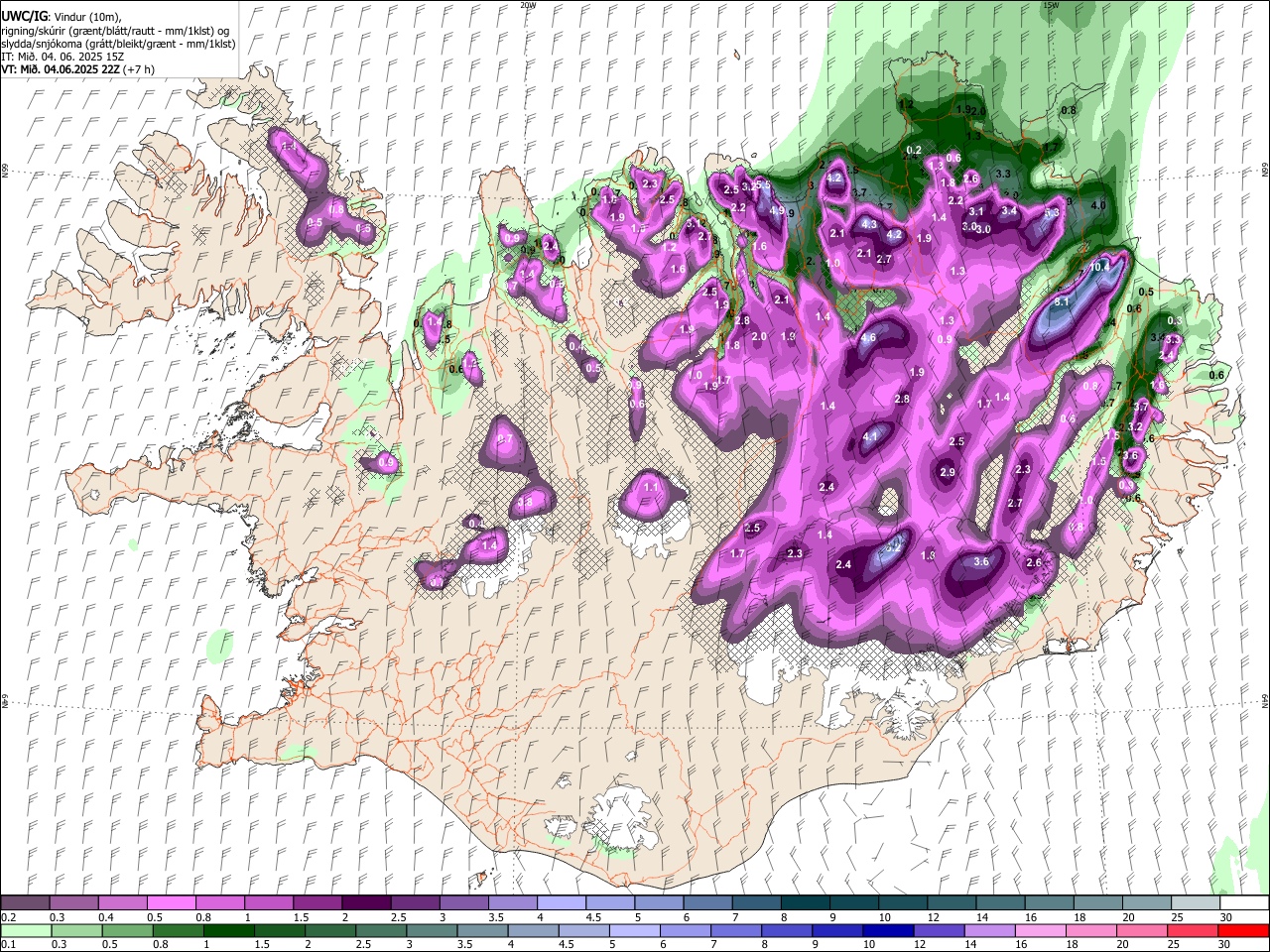Viewport: 1270px width, 952px height.
Task: Click the '4.0' value near the northeast coast
Action: coord(1098,205)
